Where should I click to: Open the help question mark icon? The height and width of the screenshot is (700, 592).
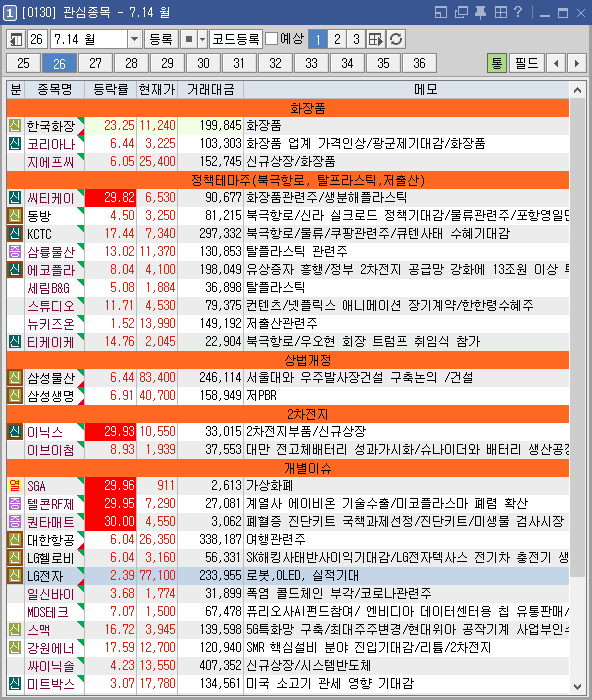pyautogui.click(x=518, y=12)
